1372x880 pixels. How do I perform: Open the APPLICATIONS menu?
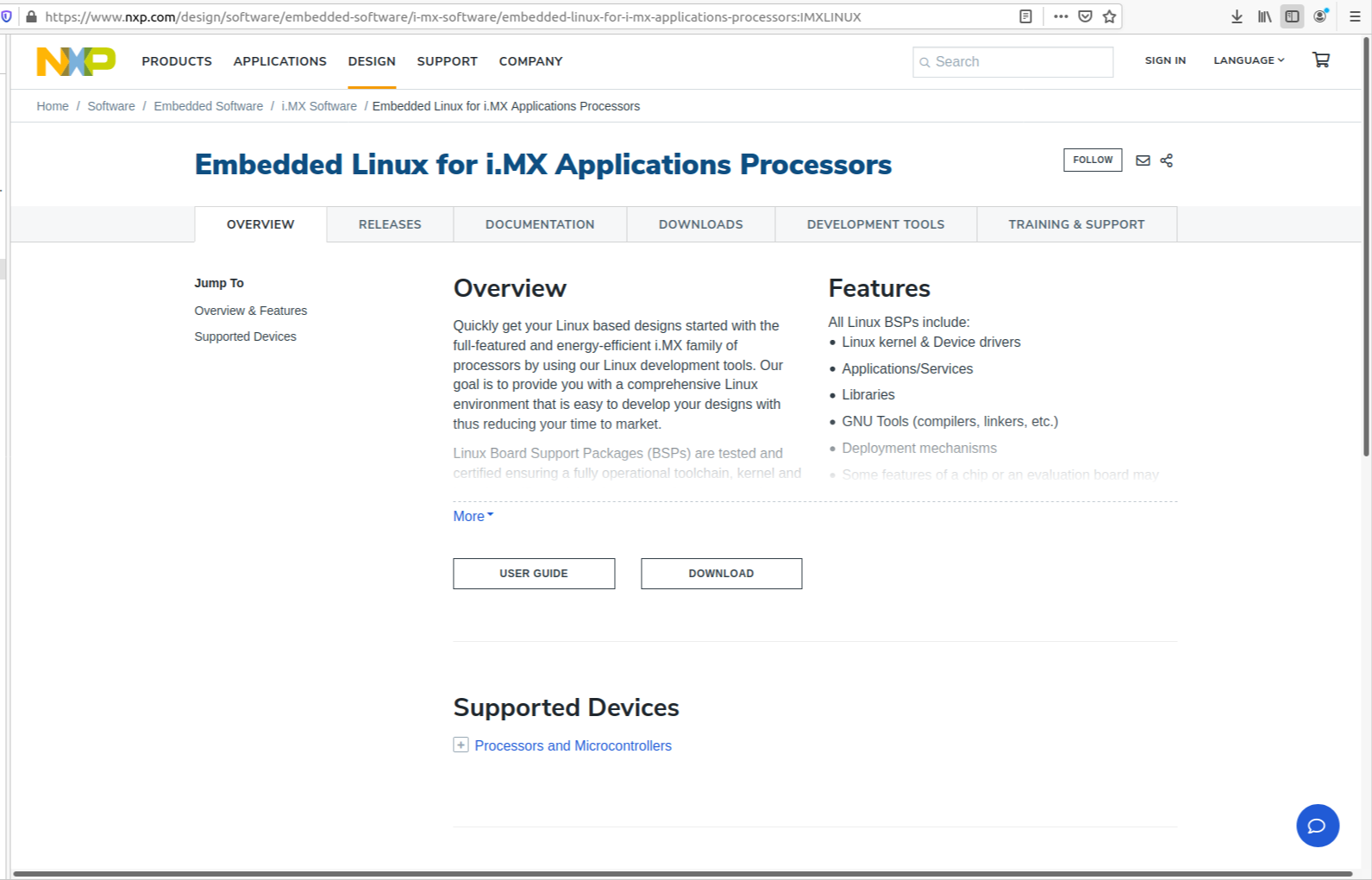click(x=279, y=61)
